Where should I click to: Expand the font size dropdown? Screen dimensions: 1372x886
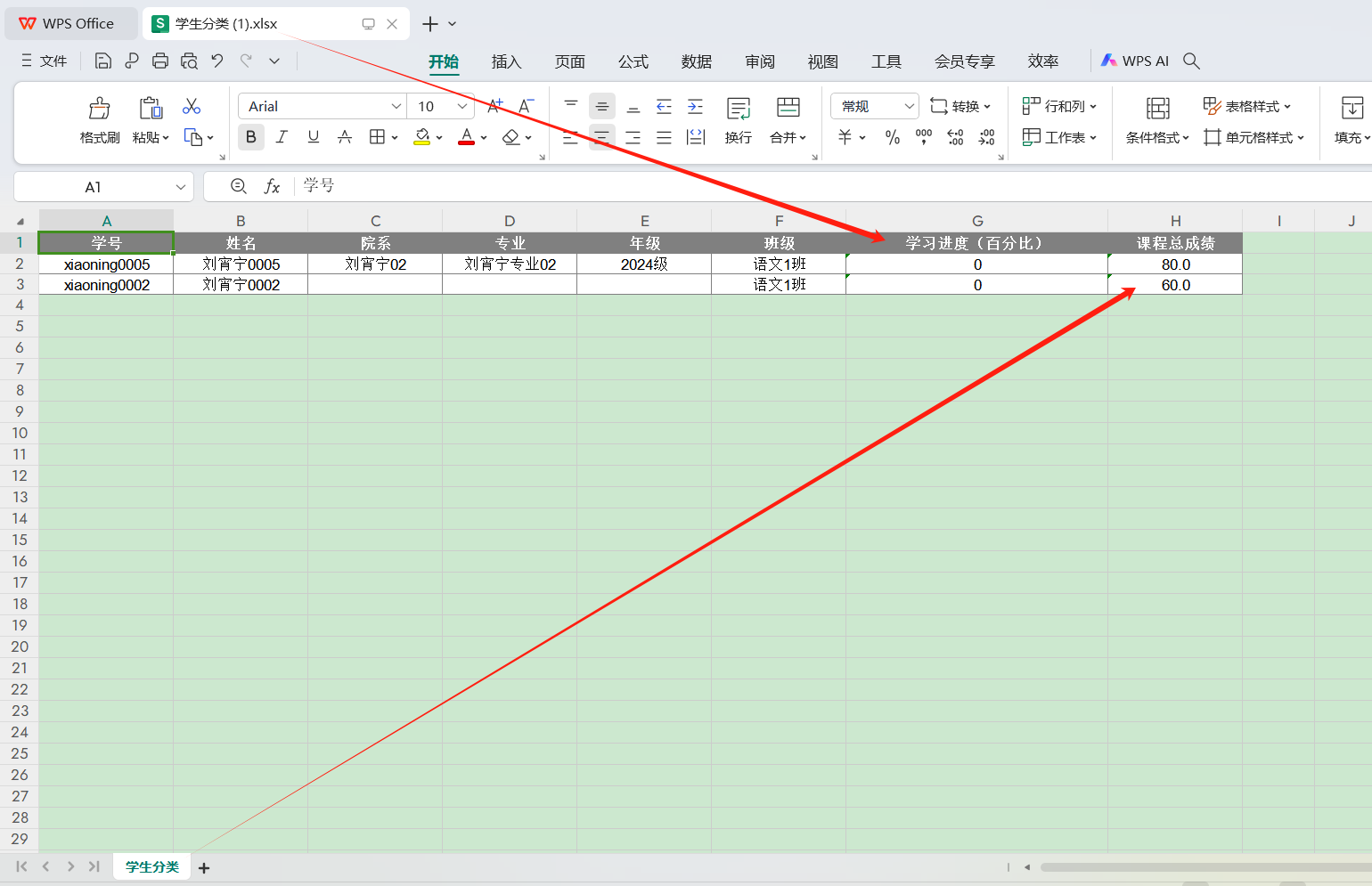coord(461,106)
